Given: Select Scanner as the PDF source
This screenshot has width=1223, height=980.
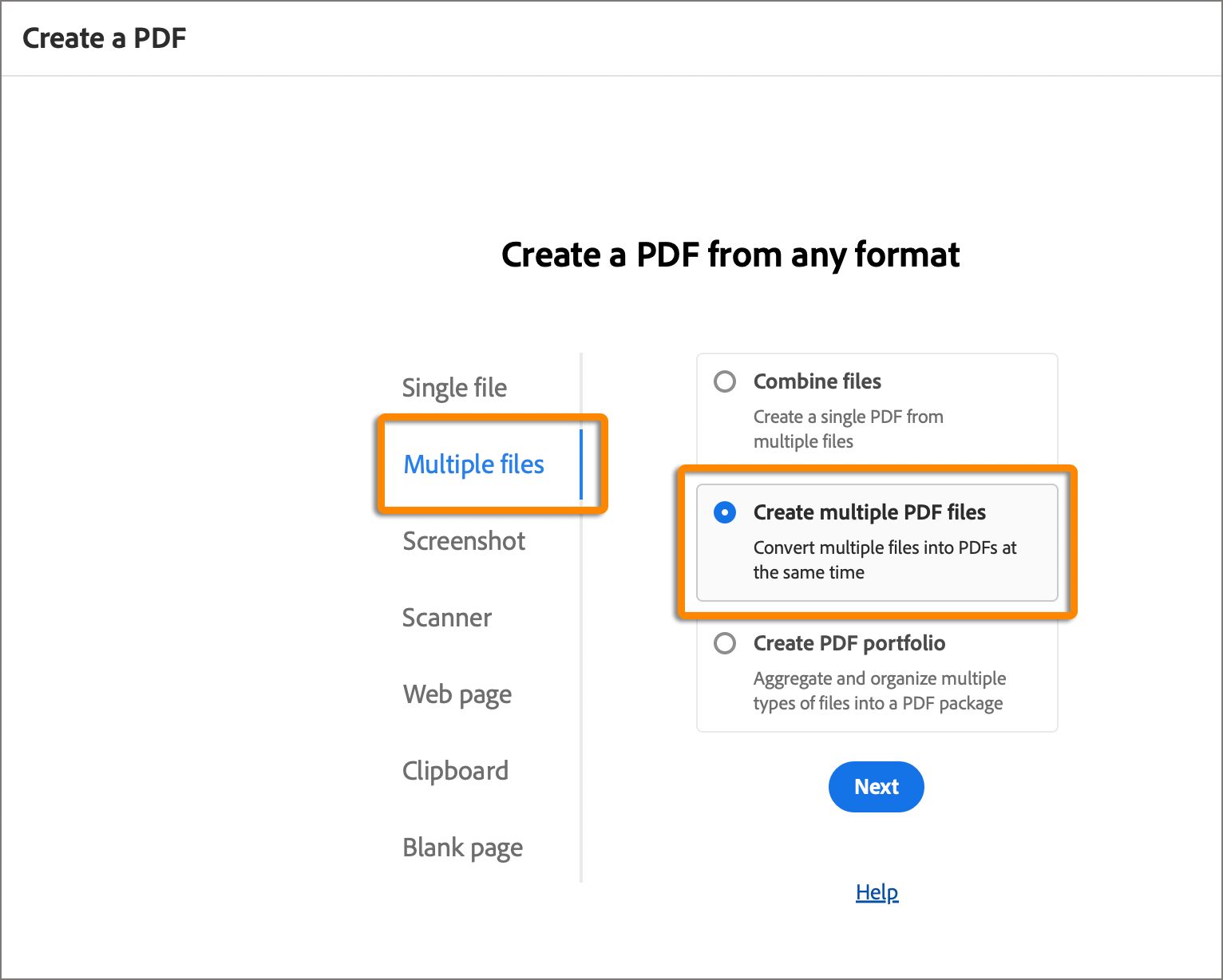Looking at the screenshot, I should (x=446, y=618).
